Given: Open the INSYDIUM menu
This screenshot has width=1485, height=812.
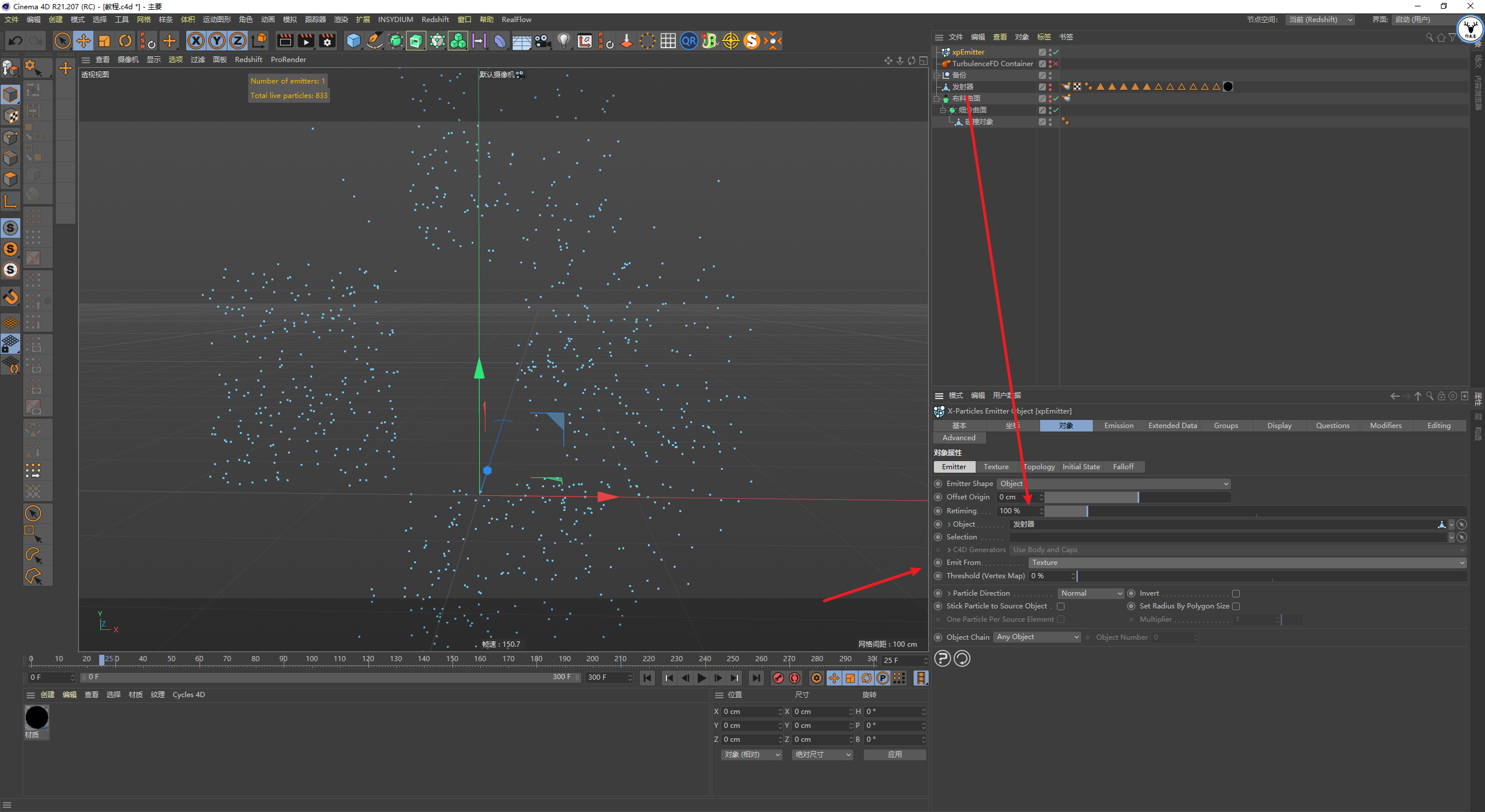Looking at the screenshot, I should pyautogui.click(x=395, y=19).
